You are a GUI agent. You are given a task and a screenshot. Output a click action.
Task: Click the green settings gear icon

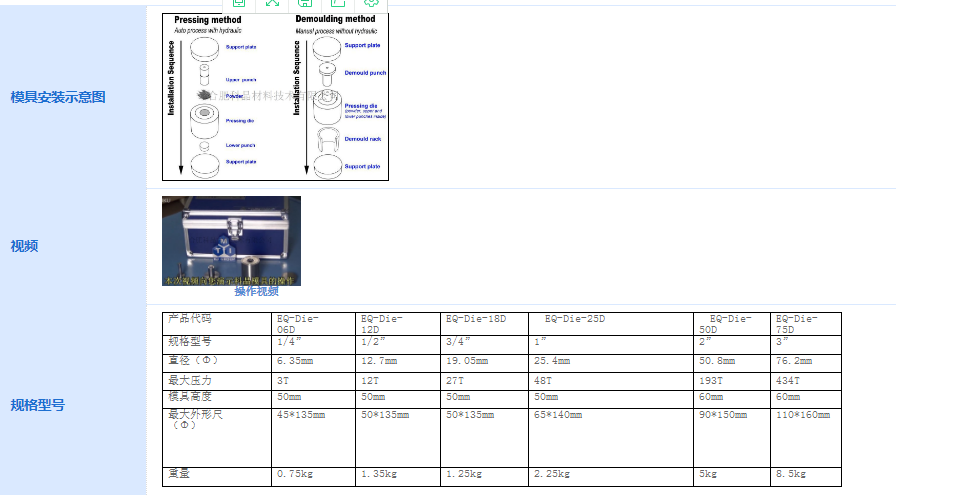[371, 3]
